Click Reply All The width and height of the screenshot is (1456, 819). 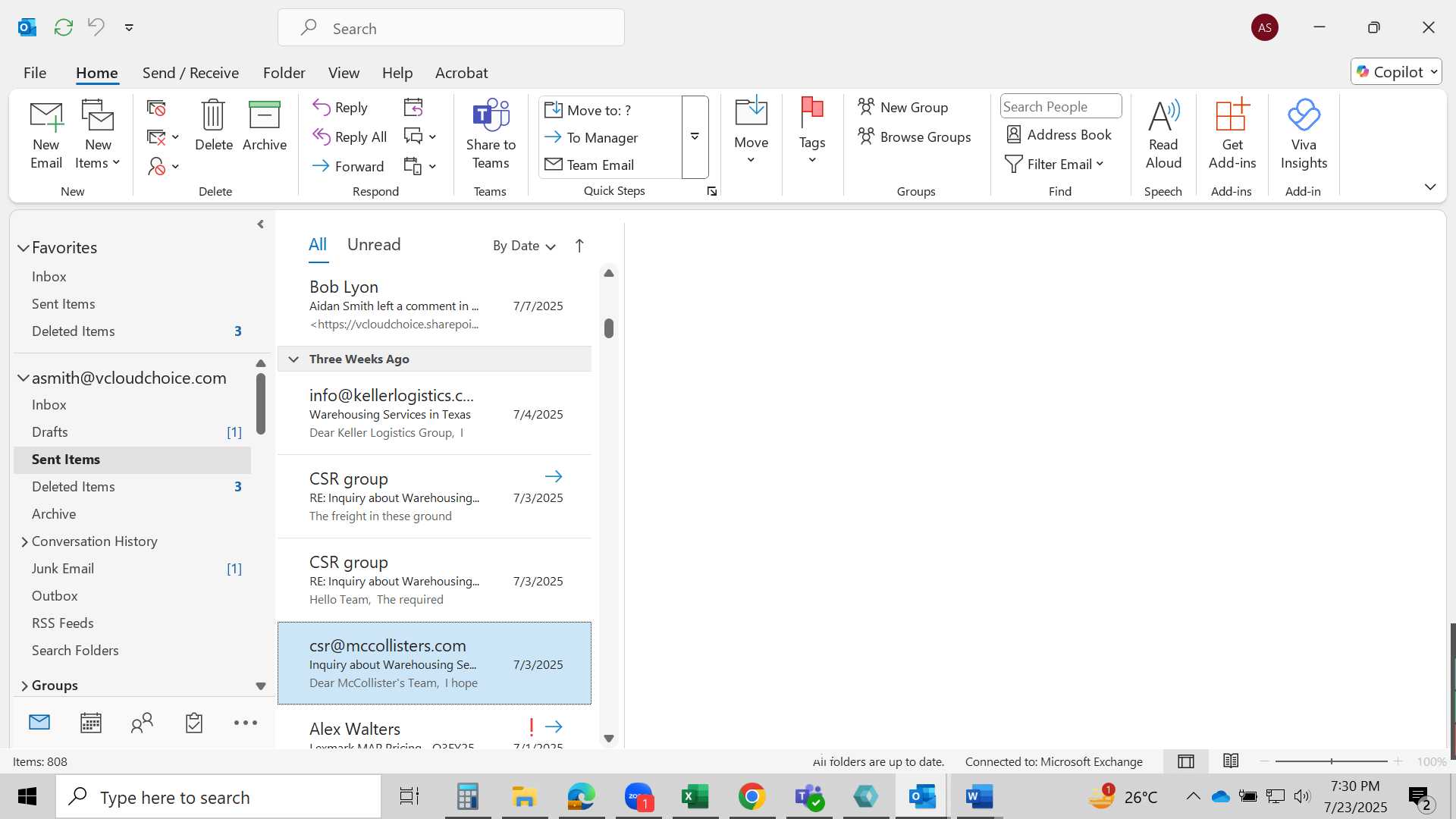350,137
